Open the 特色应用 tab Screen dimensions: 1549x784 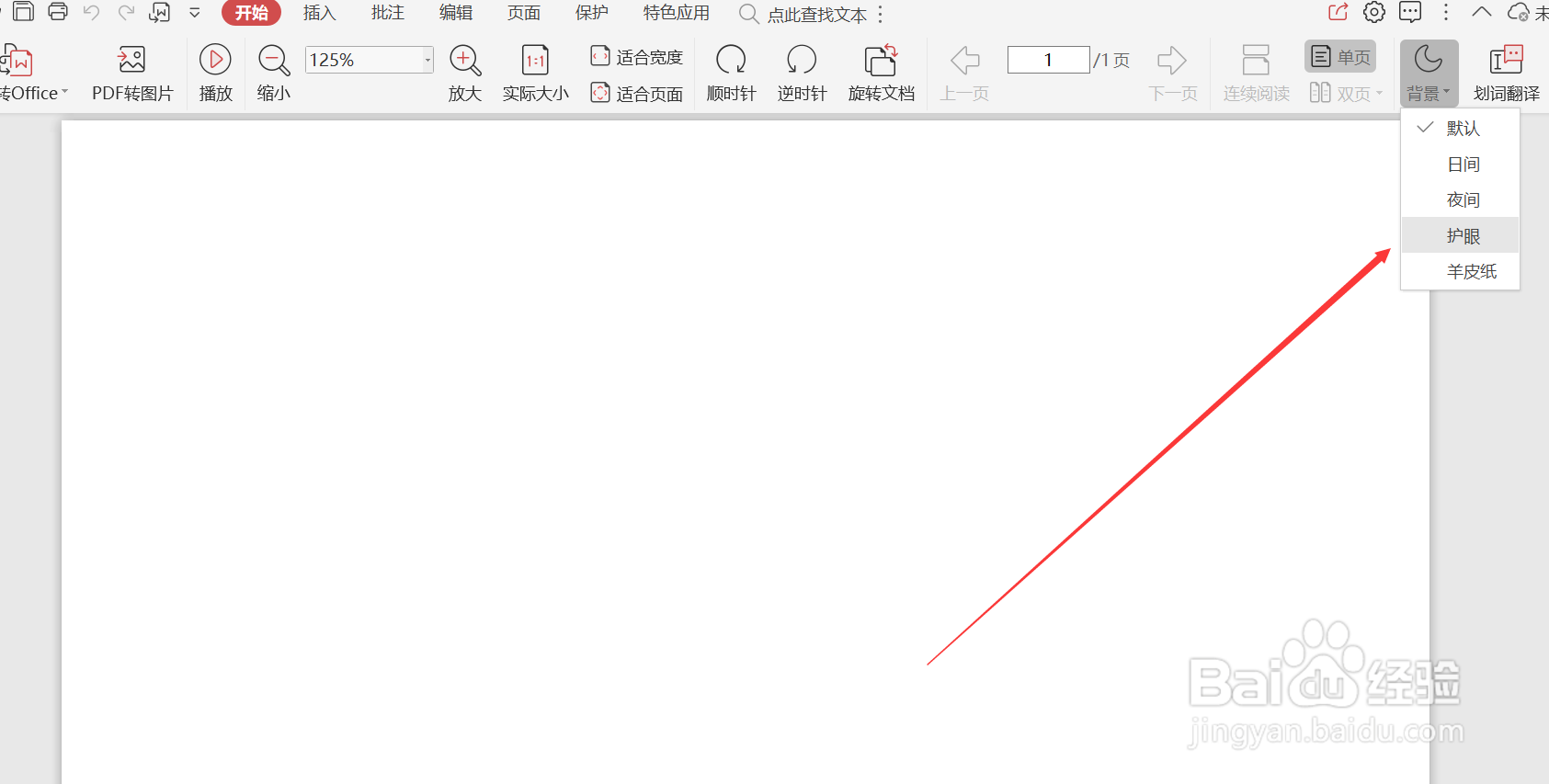677,13
